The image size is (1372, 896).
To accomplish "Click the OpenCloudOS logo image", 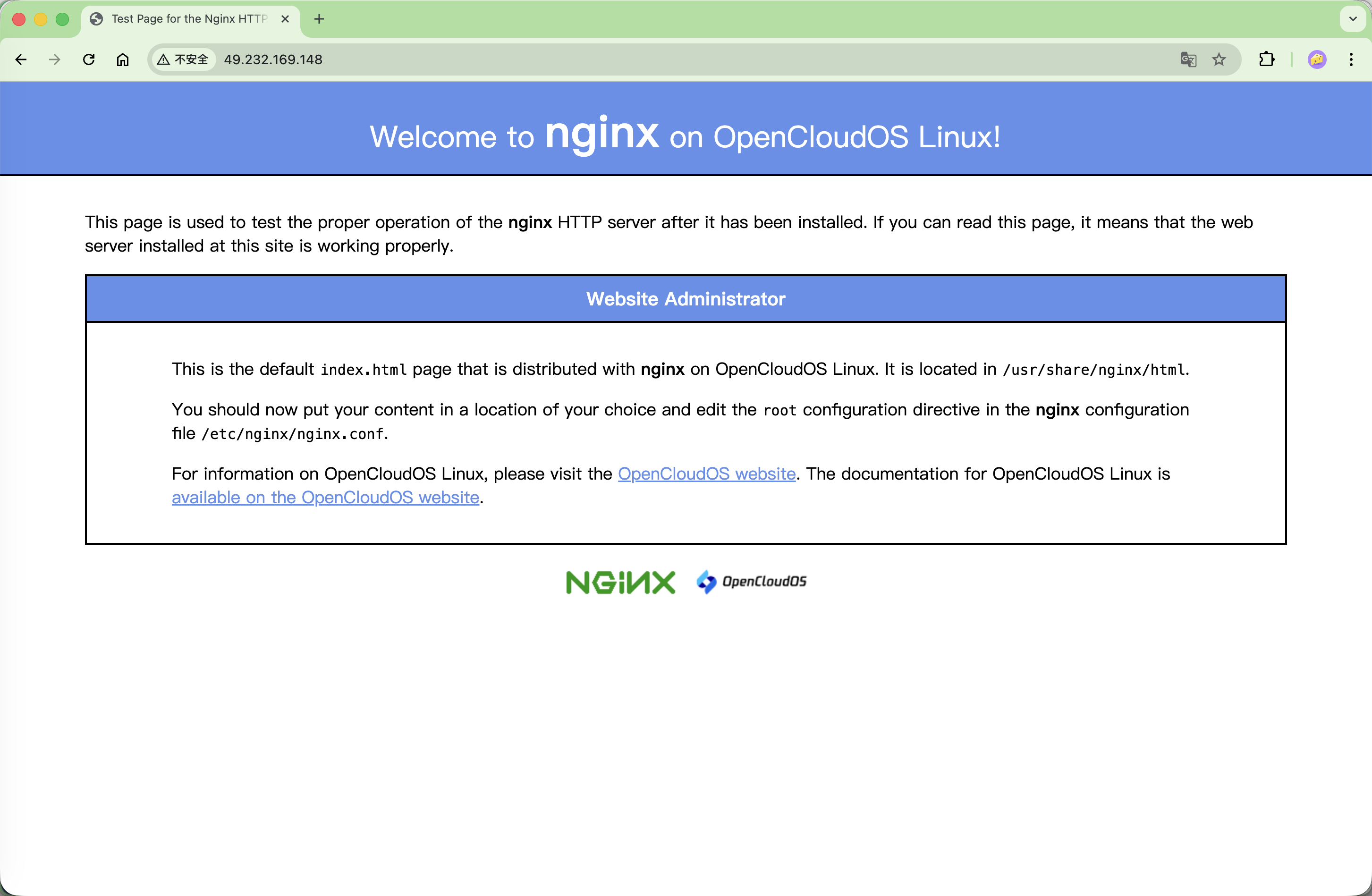I will 751,581.
